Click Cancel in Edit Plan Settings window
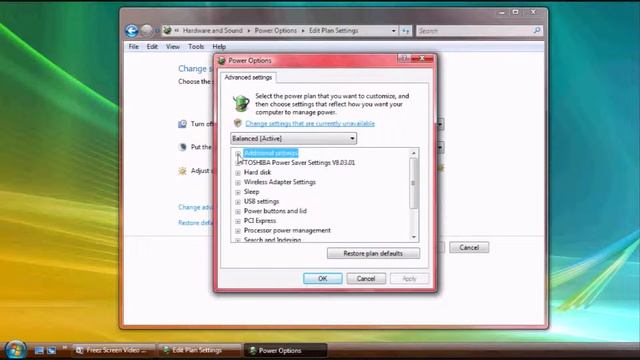 click(x=469, y=247)
